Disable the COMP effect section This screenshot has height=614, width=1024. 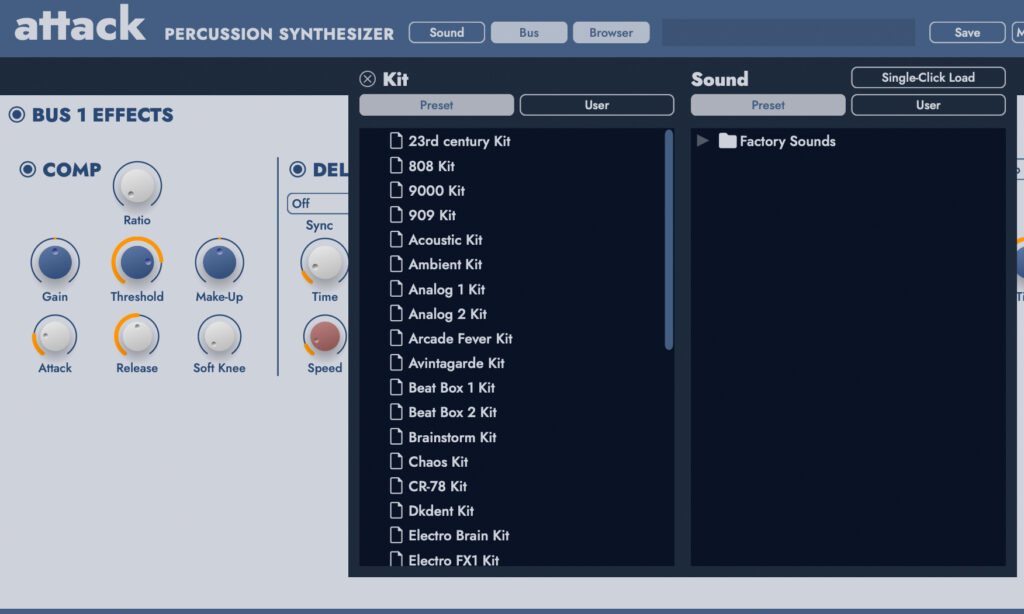point(28,170)
